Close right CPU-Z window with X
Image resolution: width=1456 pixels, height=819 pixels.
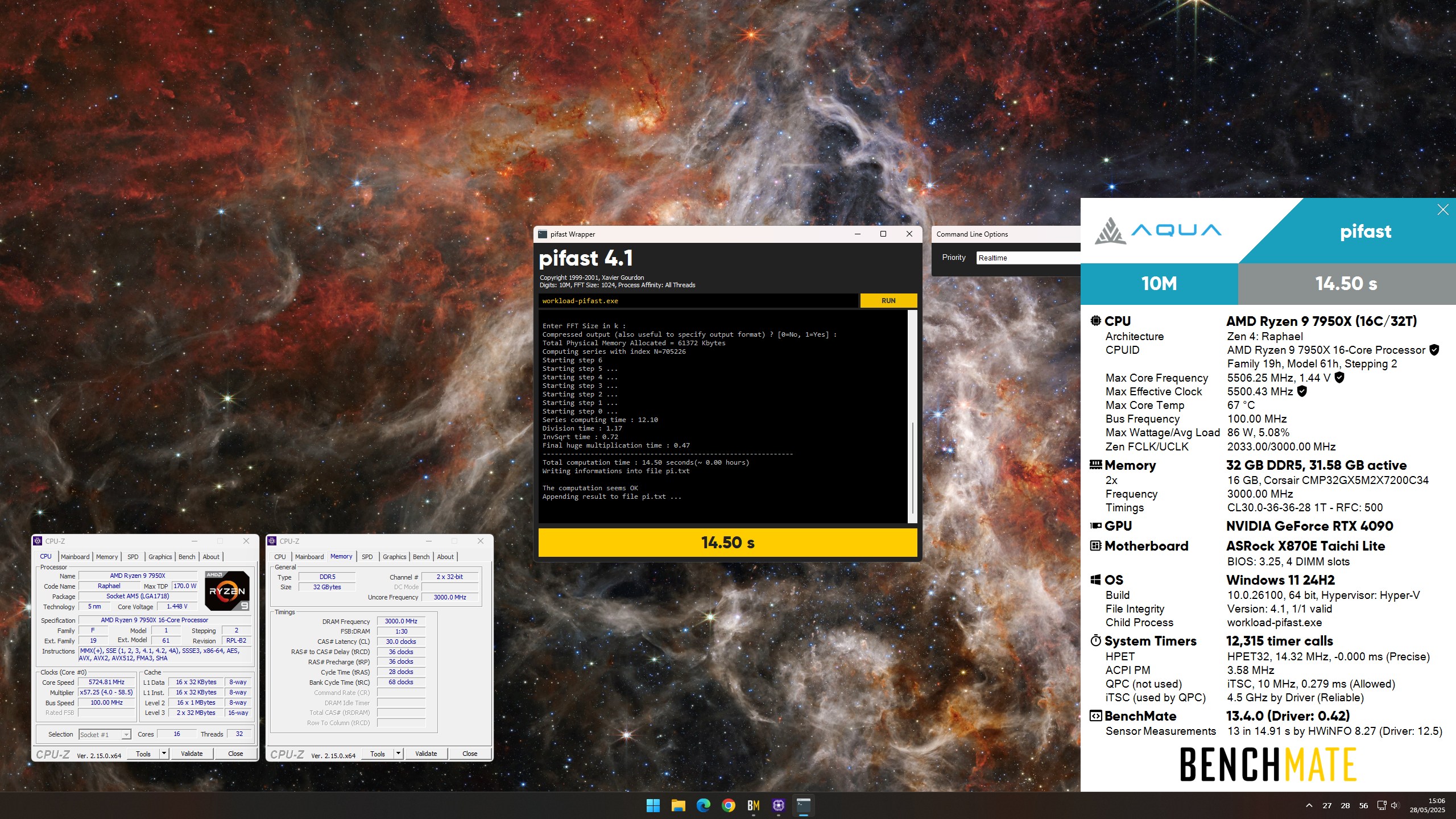pyautogui.click(x=481, y=541)
